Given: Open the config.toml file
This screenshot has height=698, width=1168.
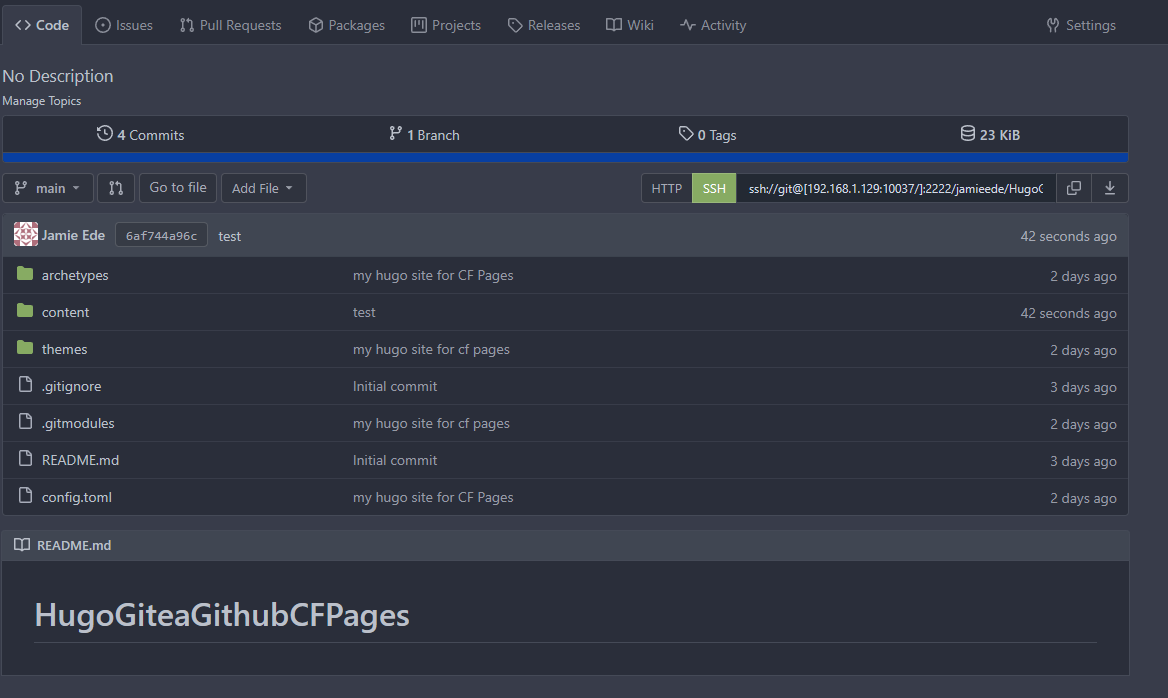Looking at the screenshot, I should pyautogui.click(x=76, y=497).
